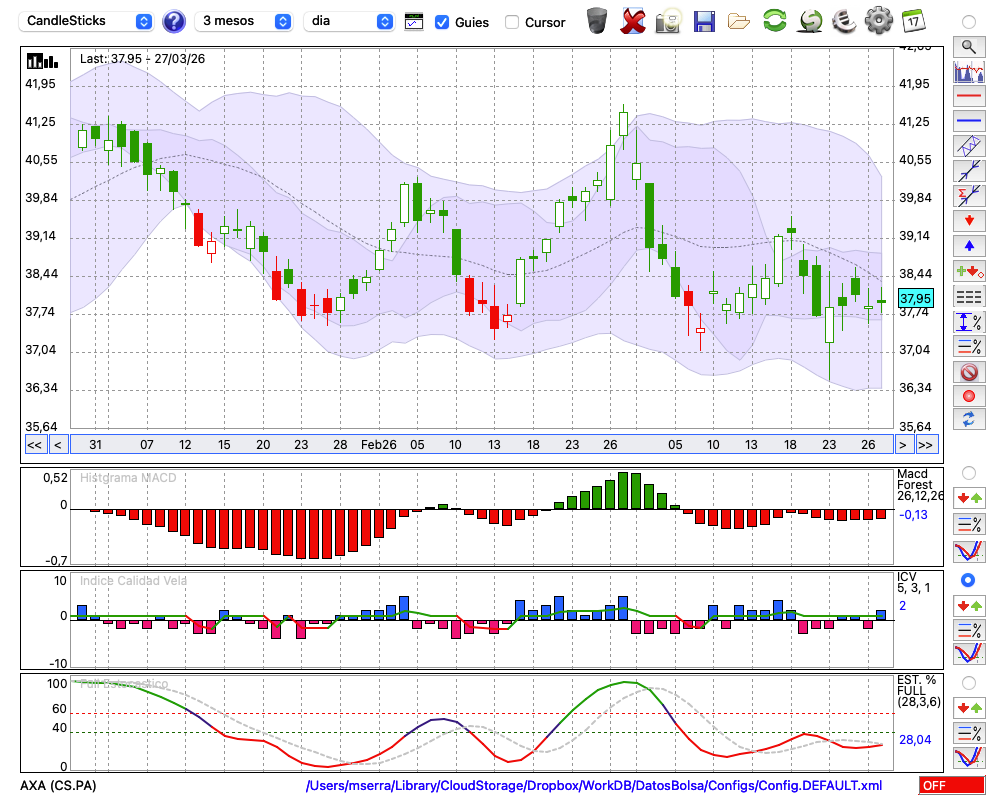
Task: Open the dia interval dropdown
Action: coord(349,21)
